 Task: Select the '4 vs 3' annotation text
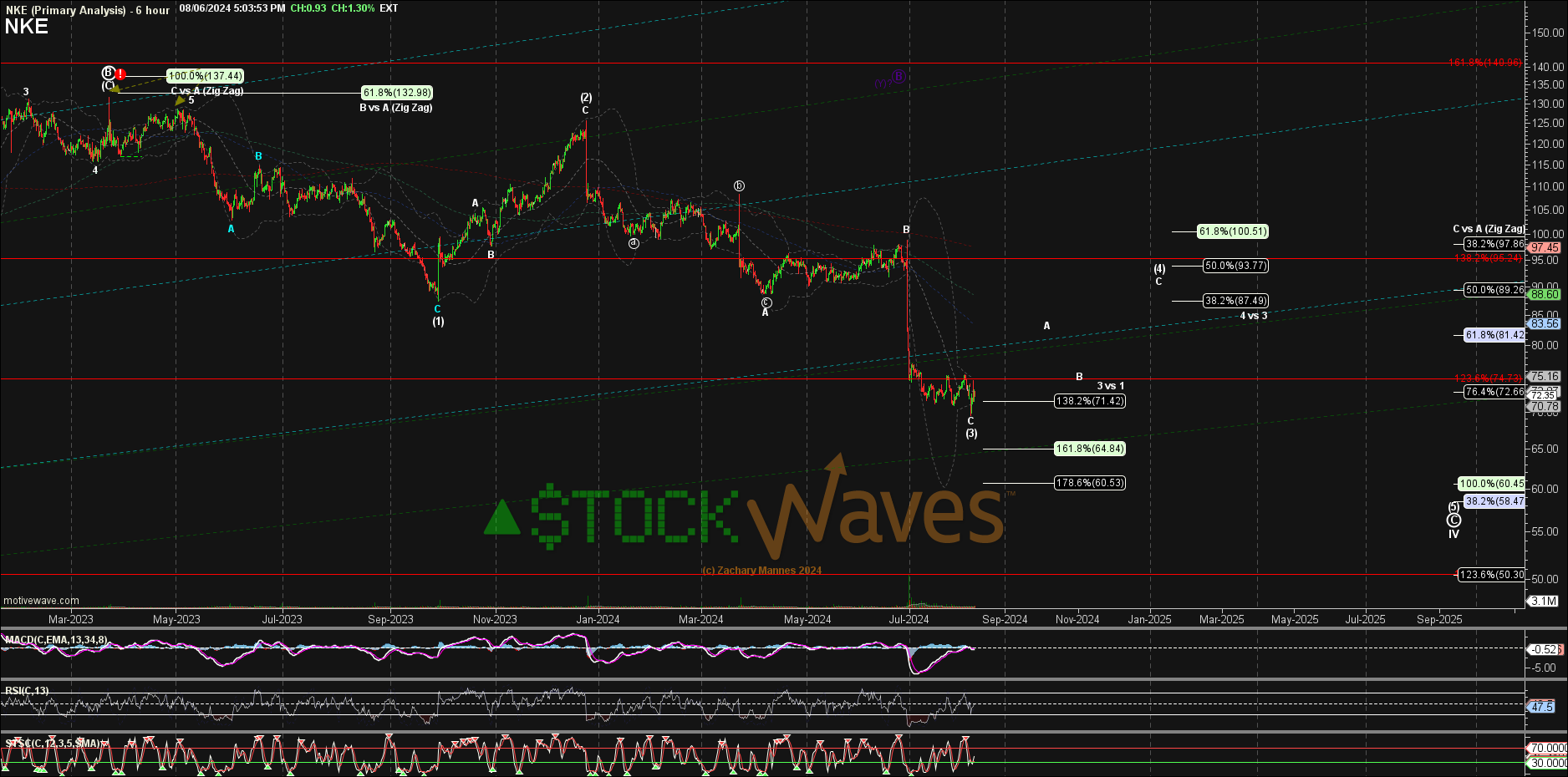pyautogui.click(x=1253, y=316)
